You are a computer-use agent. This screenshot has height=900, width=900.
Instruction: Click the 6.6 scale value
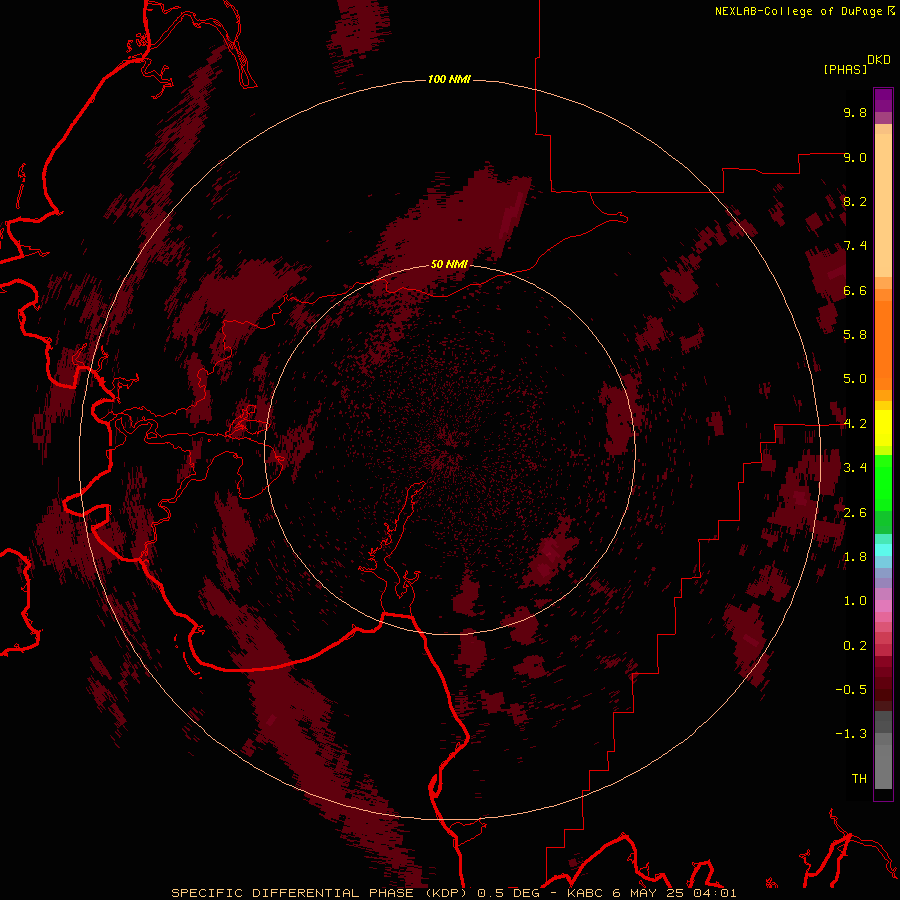tap(855, 290)
